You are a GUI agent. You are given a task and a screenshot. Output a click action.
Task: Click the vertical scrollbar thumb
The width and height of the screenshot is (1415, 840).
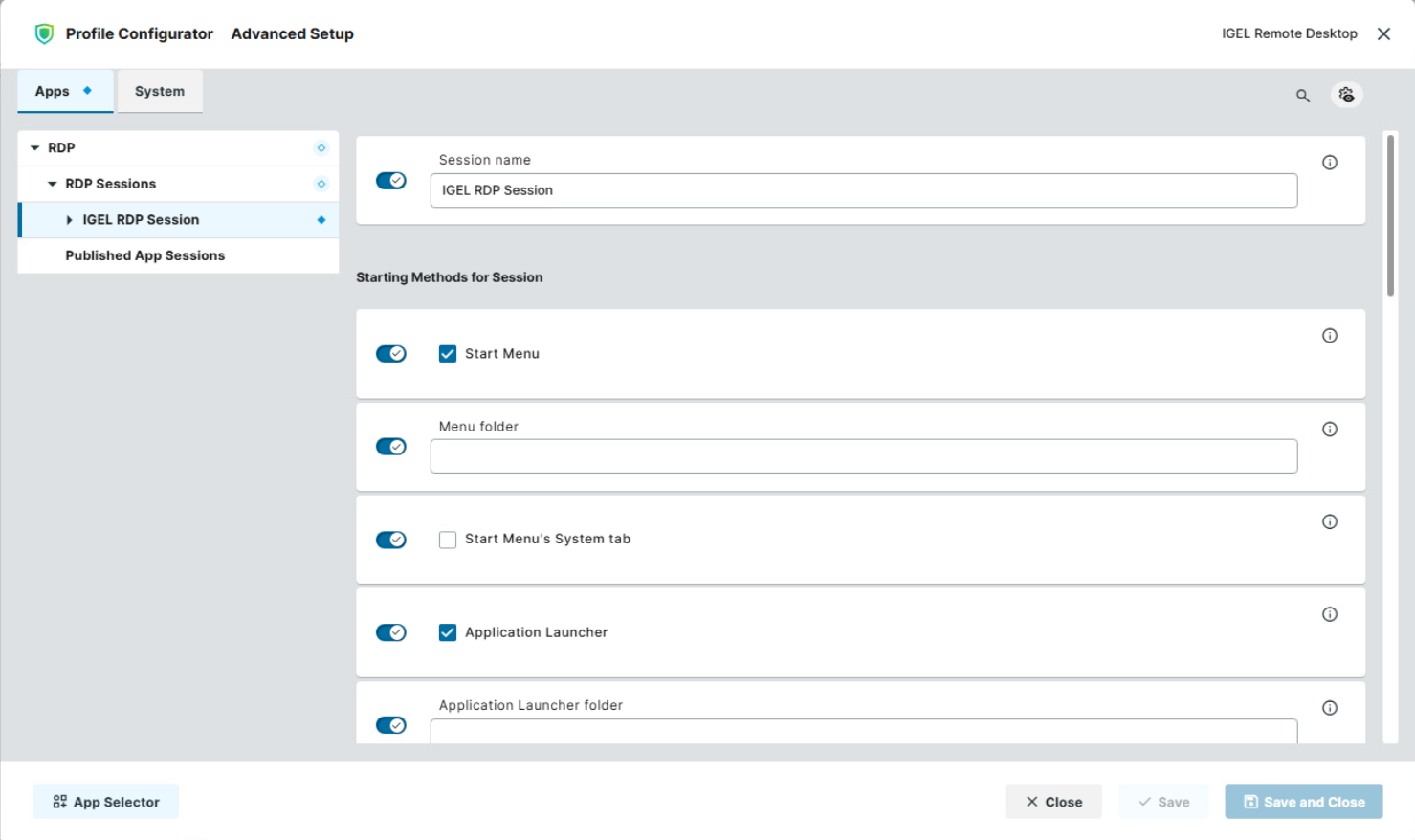pyautogui.click(x=1390, y=215)
